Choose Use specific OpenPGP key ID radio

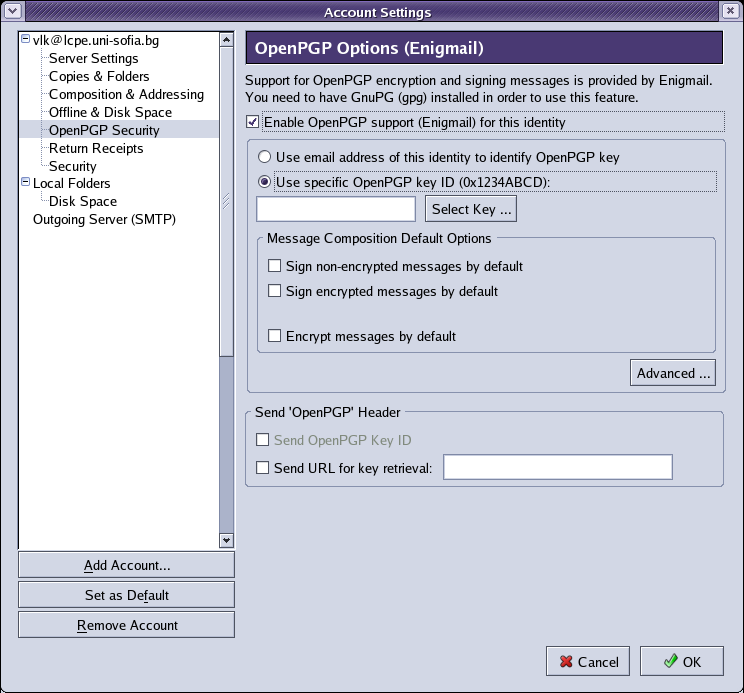[264, 182]
